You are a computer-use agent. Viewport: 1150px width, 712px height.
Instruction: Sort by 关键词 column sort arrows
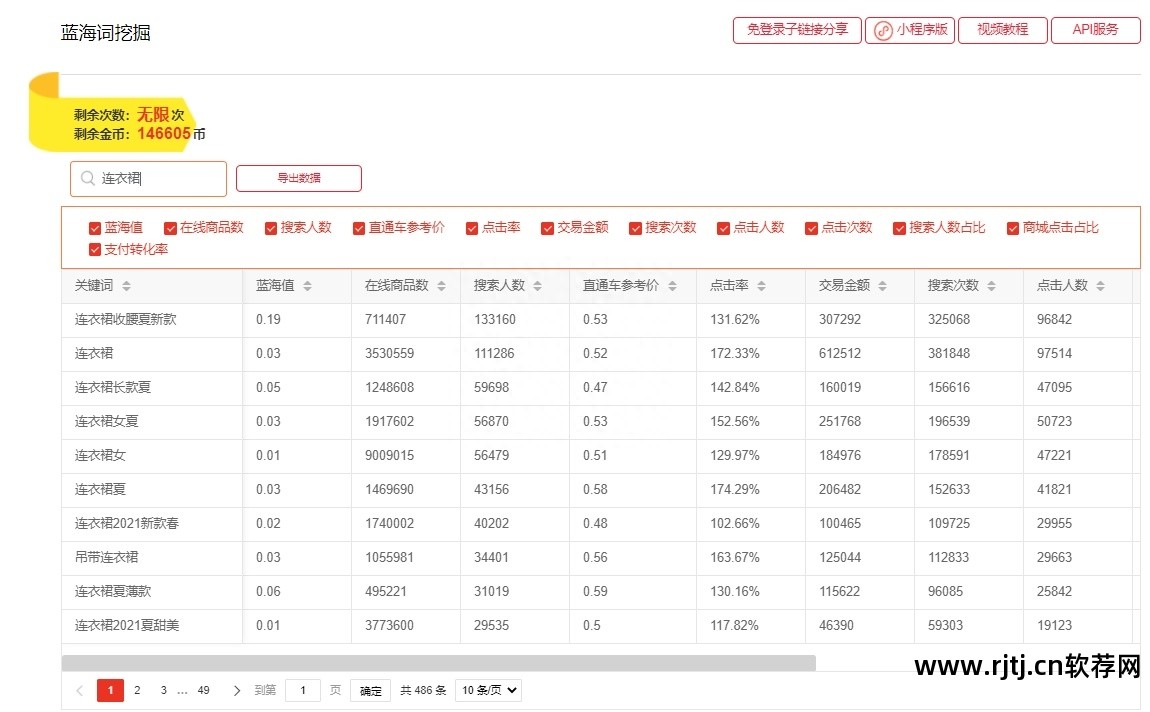tap(126, 286)
